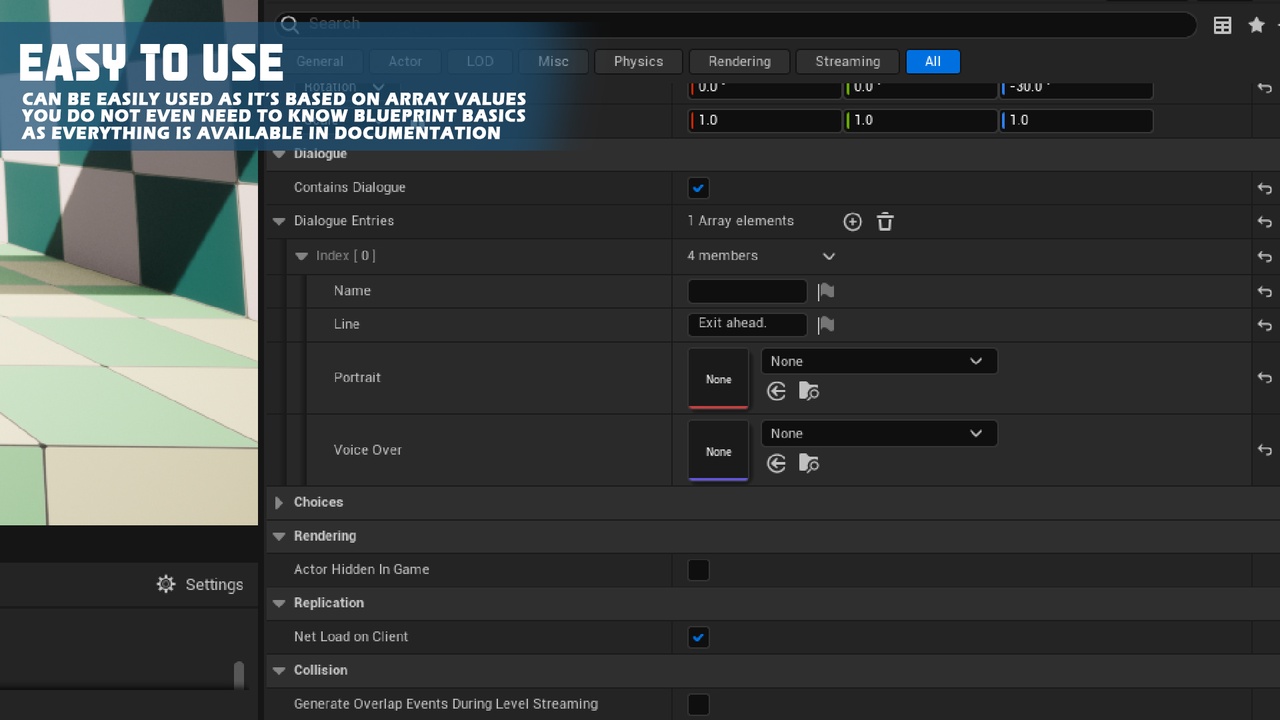Delete all Dialogue Entries array elements

coord(884,221)
